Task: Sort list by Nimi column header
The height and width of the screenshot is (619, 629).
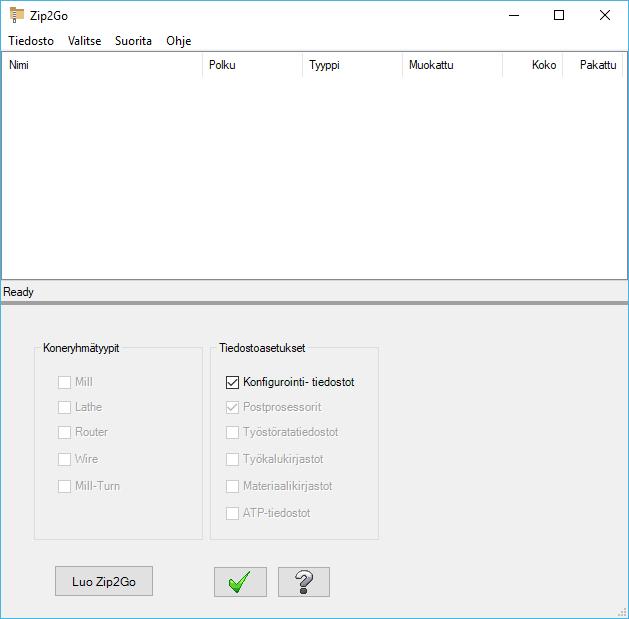Action: [x=102, y=65]
